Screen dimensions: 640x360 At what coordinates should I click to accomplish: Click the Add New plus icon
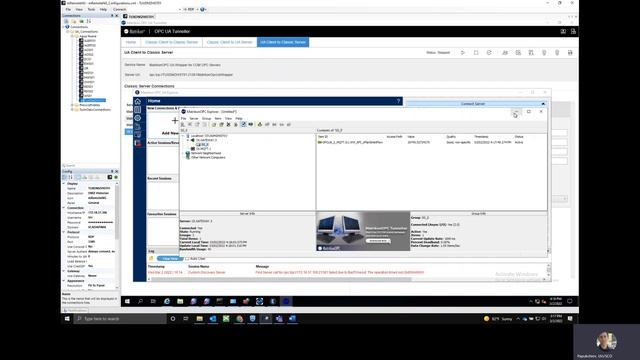[x=175, y=120]
